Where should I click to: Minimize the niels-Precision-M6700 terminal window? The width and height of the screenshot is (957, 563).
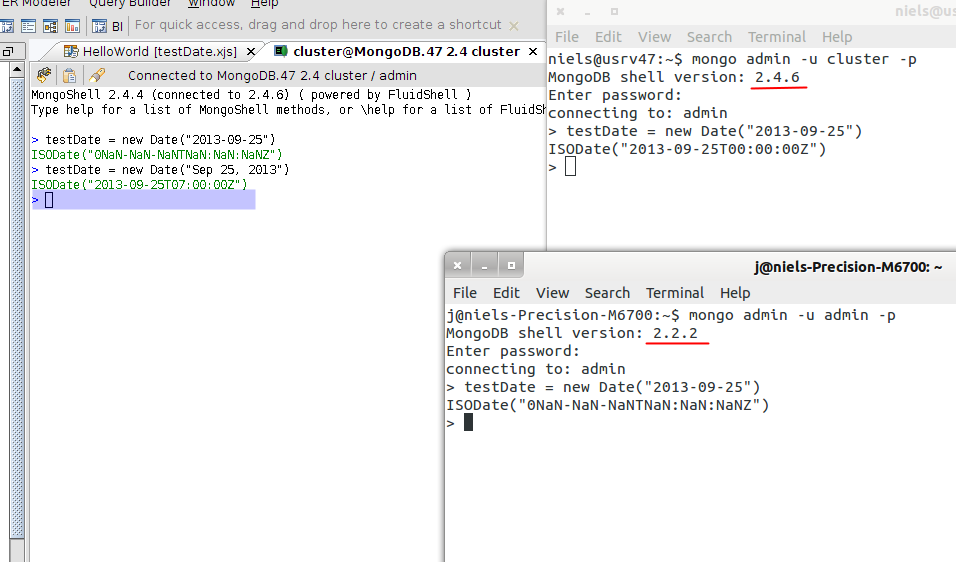point(485,266)
